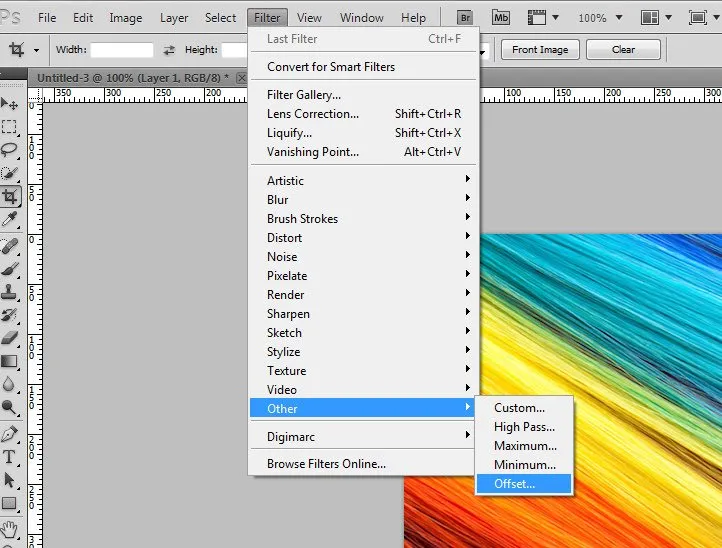Image resolution: width=722 pixels, height=548 pixels.
Task: Open the File menu
Action: click(47, 18)
